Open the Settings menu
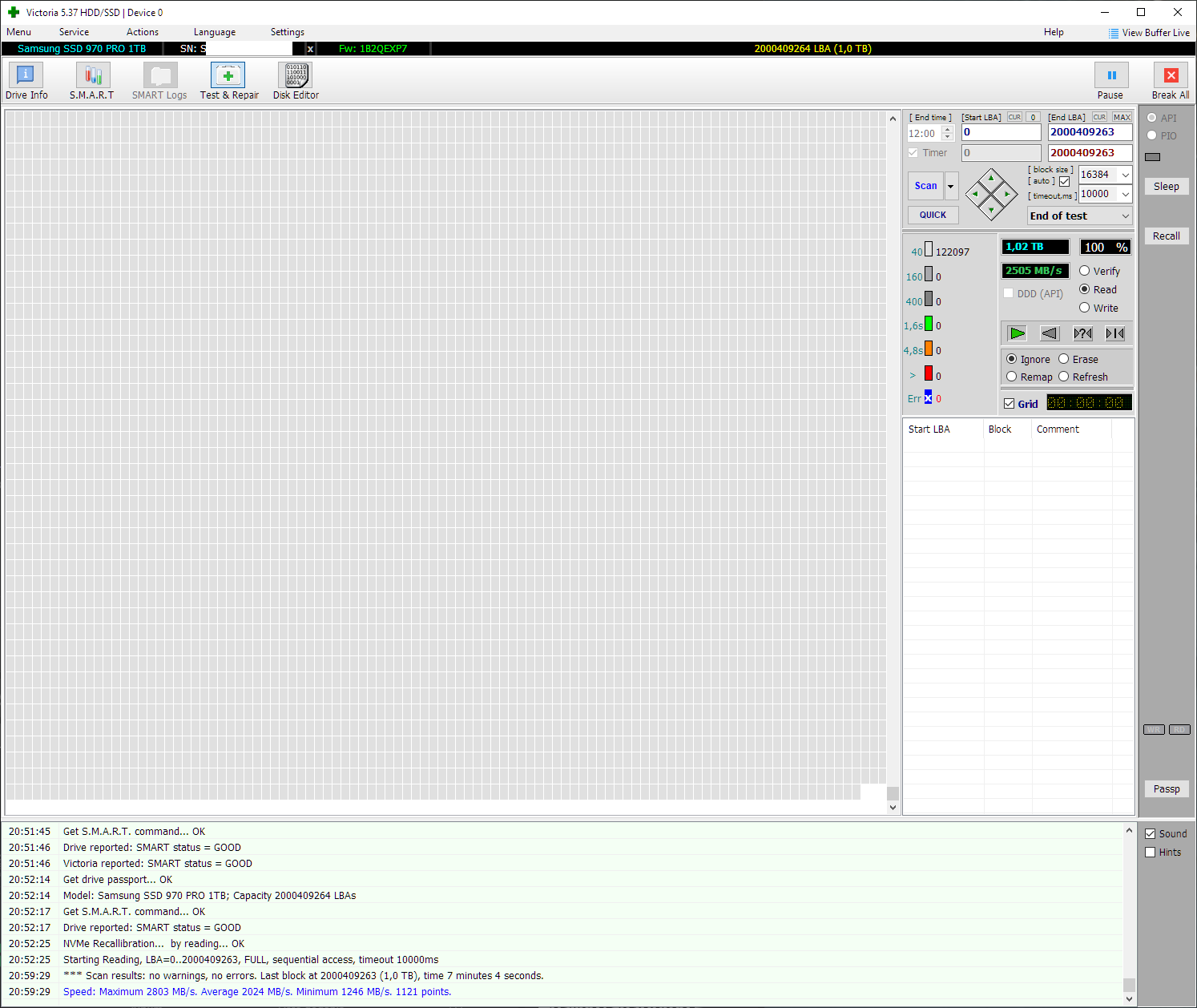 pyautogui.click(x=288, y=32)
